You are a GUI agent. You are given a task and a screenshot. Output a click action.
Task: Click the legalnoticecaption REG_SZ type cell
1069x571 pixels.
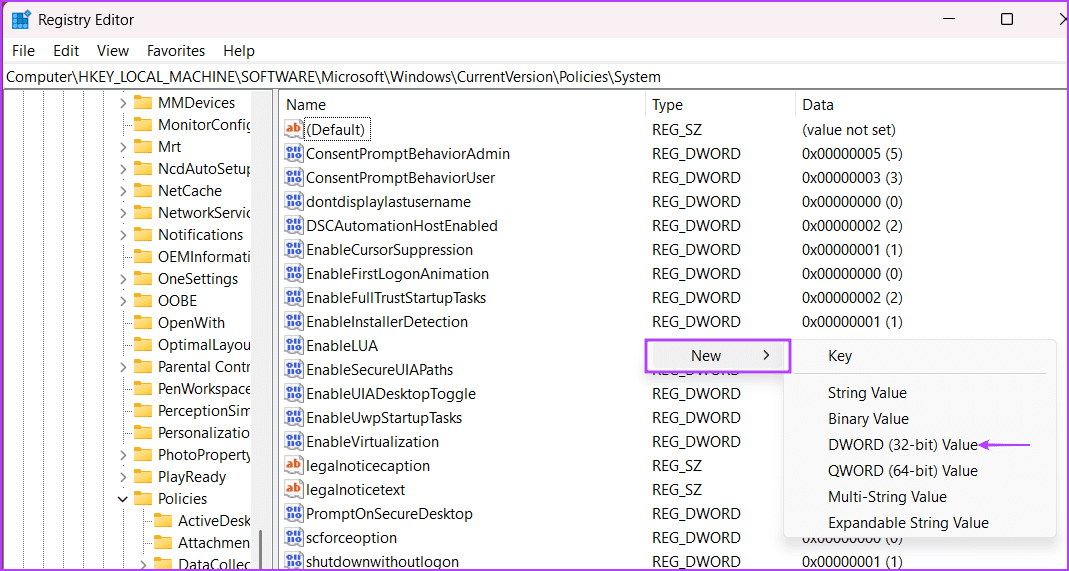tap(676, 465)
